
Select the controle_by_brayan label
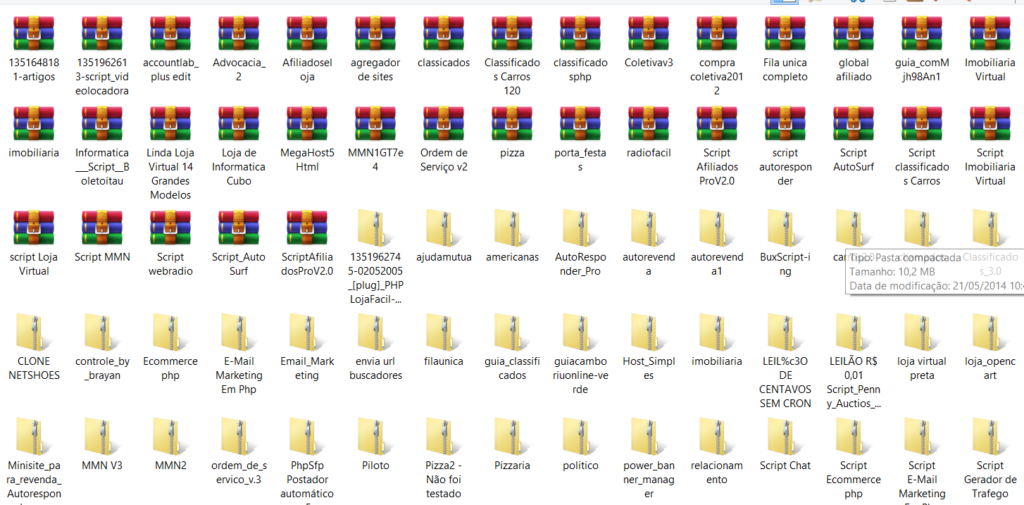[x=102, y=368]
